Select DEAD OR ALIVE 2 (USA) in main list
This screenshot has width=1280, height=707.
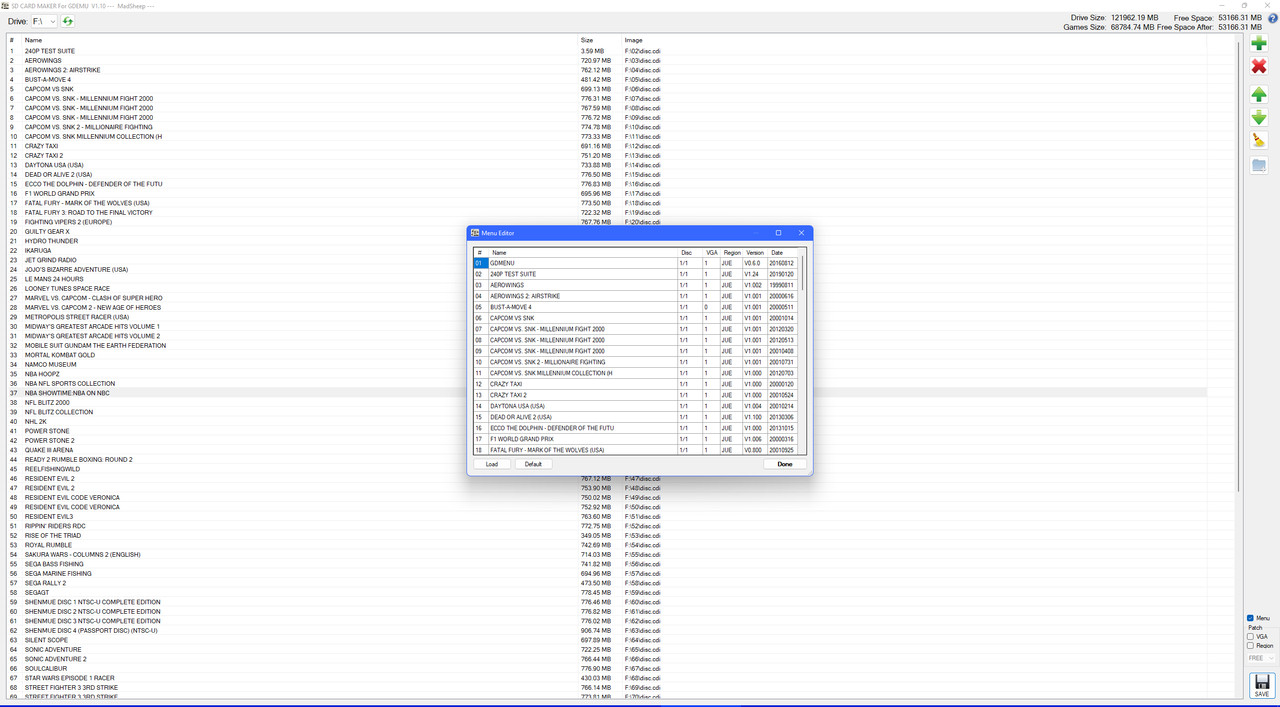58,175
